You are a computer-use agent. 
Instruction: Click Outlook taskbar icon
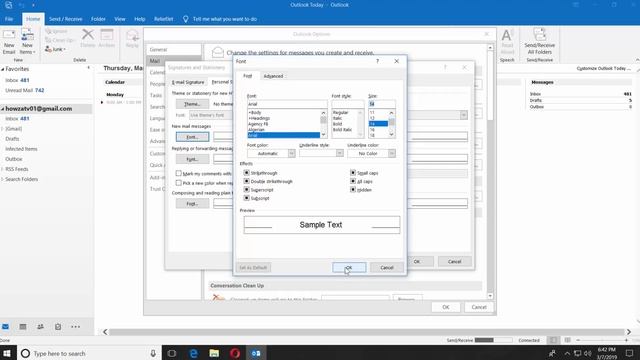coord(256,353)
